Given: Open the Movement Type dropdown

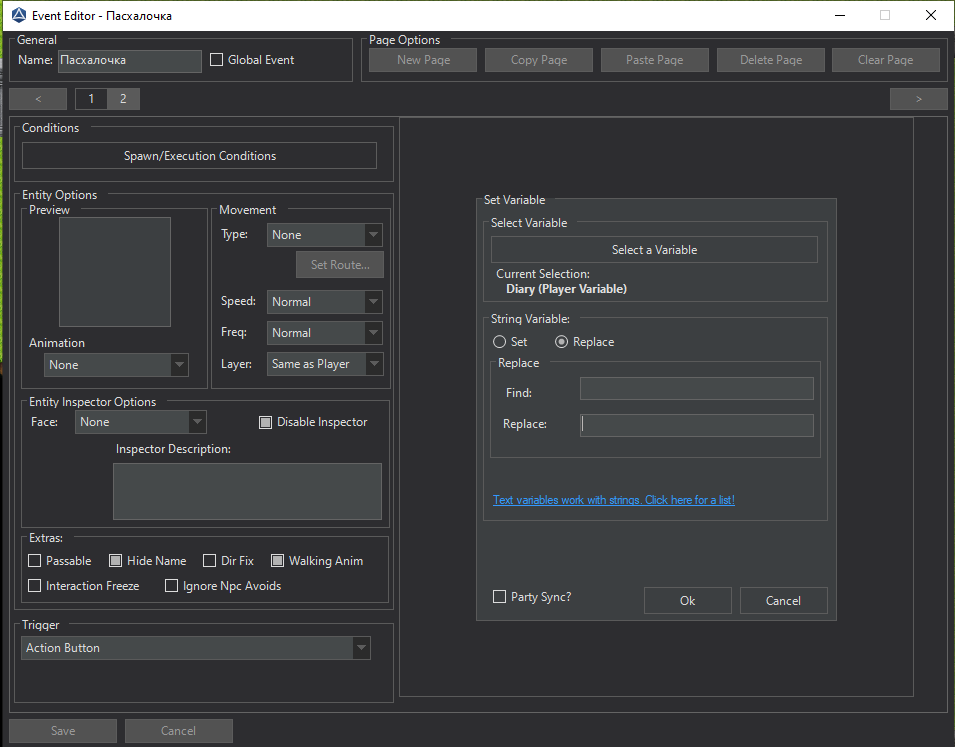Looking at the screenshot, I should coord(325,235).
